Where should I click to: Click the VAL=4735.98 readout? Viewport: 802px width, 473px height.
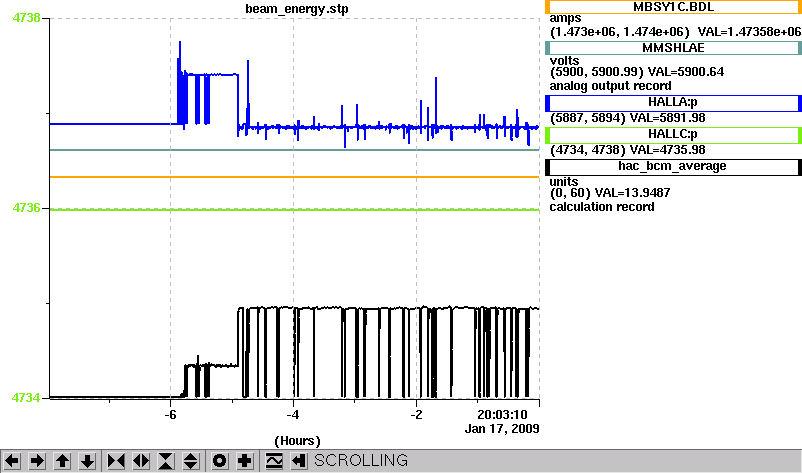click(x=667, y=150)
